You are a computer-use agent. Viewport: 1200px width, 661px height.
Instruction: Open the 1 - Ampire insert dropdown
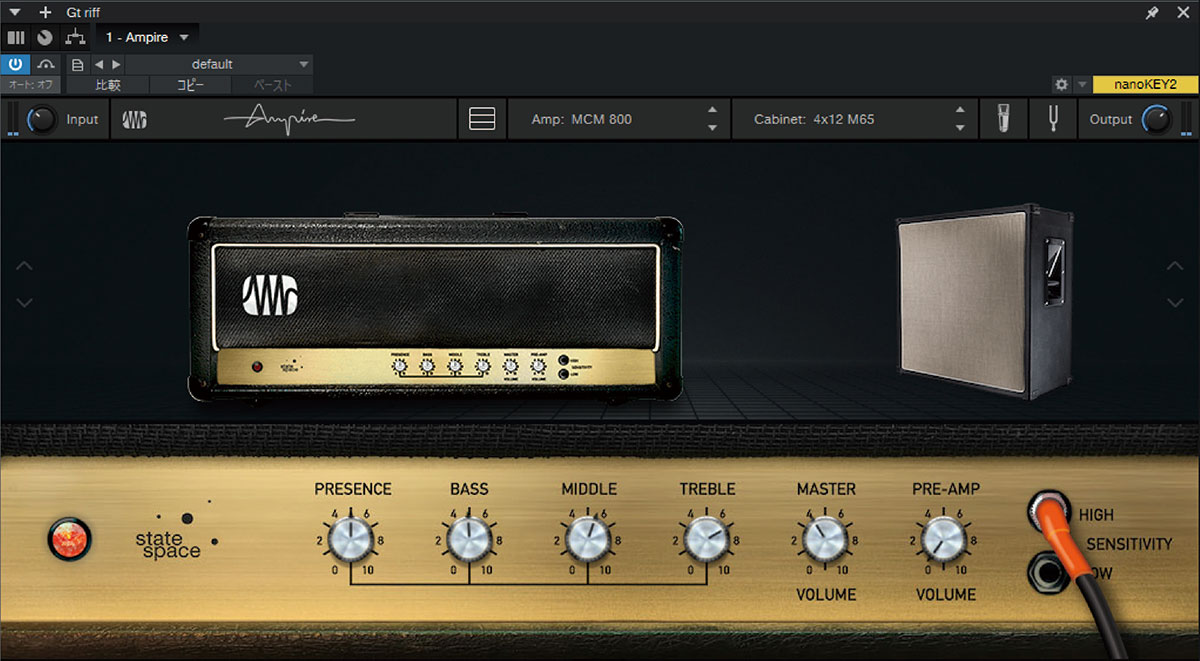pos(147,37)
